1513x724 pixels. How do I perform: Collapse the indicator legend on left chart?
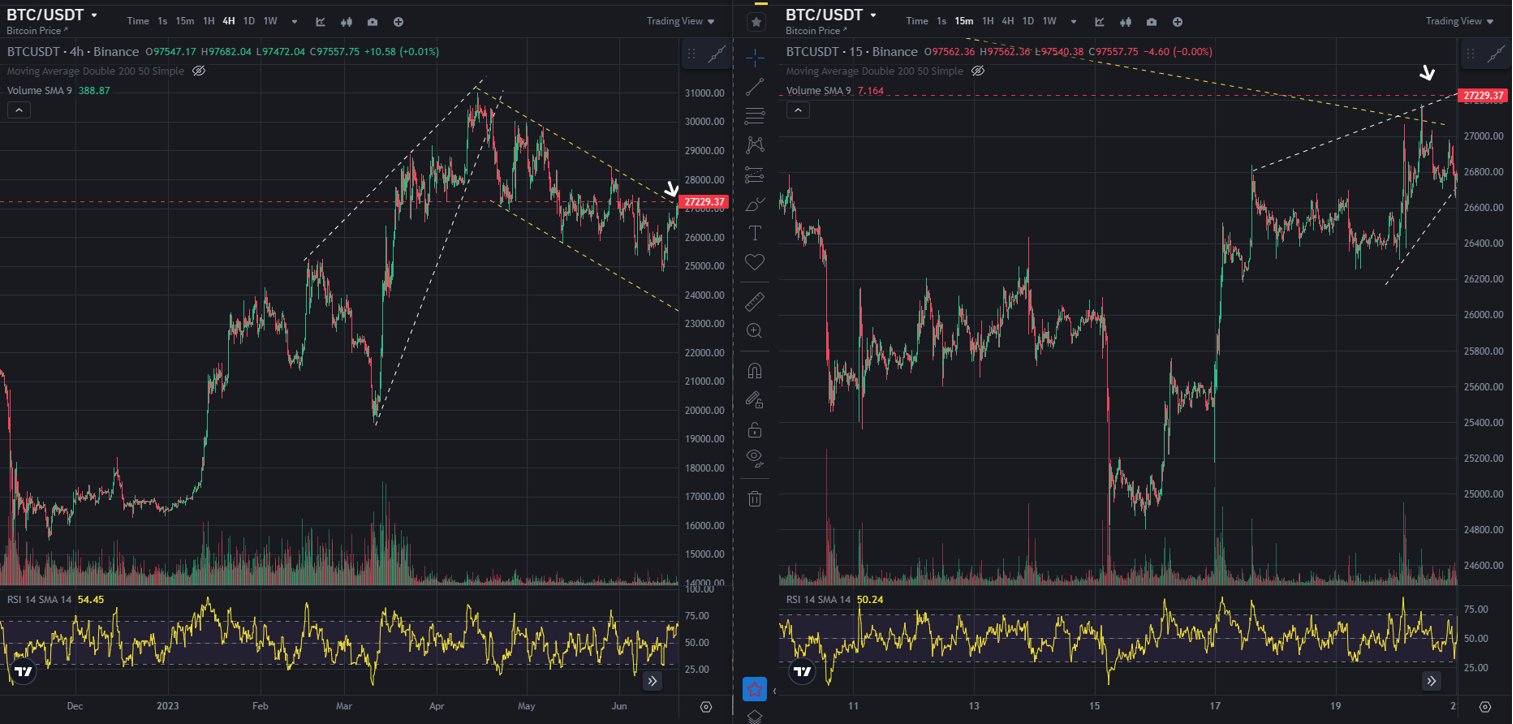[19, 110]
